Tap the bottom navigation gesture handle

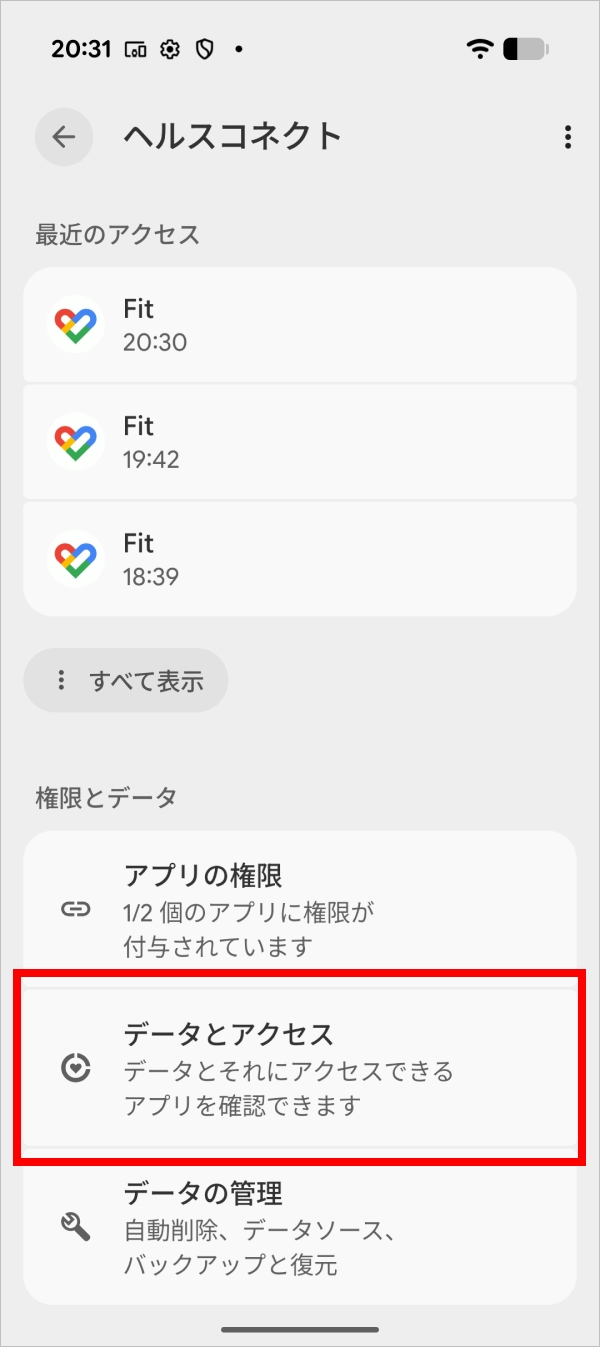pos(300,1329)
